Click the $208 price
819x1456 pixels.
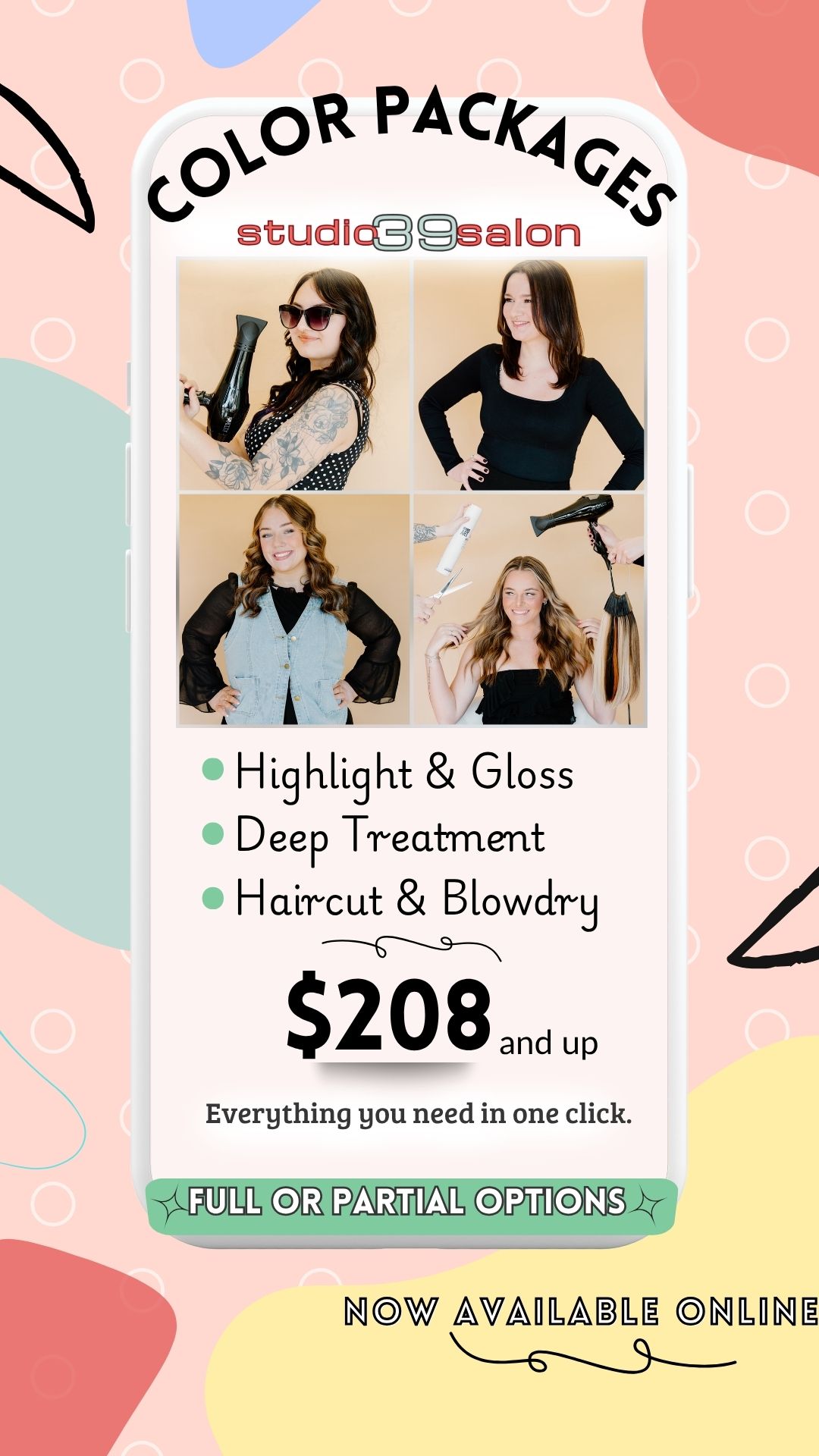tap(389, 1014)
